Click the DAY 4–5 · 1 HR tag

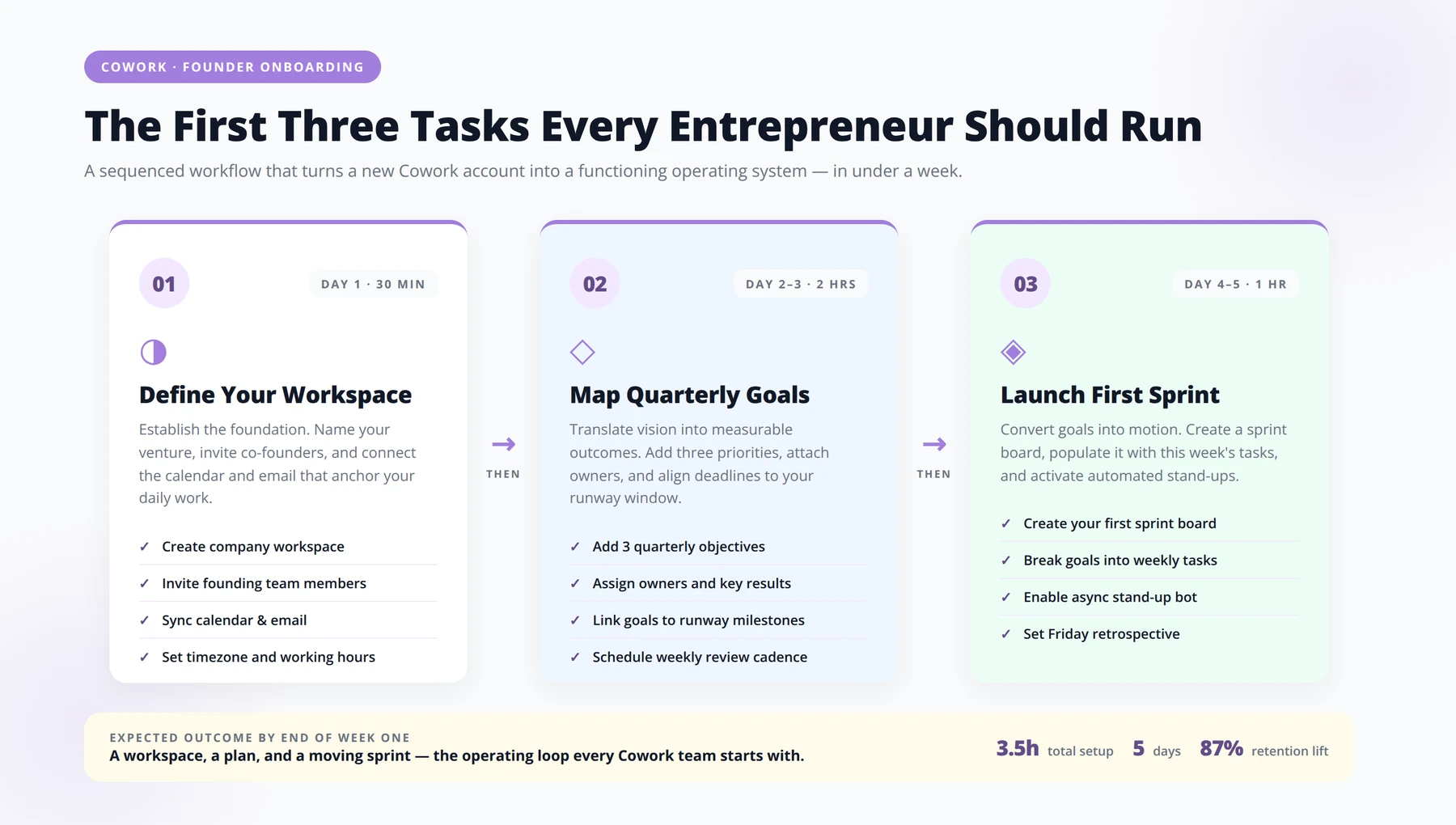click(1235, 284)
